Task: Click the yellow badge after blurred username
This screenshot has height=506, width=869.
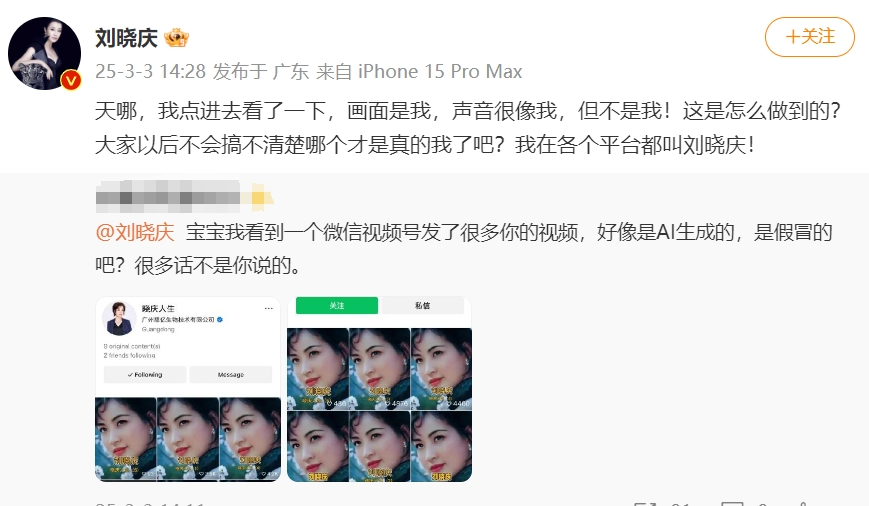Action: (259, 197)
